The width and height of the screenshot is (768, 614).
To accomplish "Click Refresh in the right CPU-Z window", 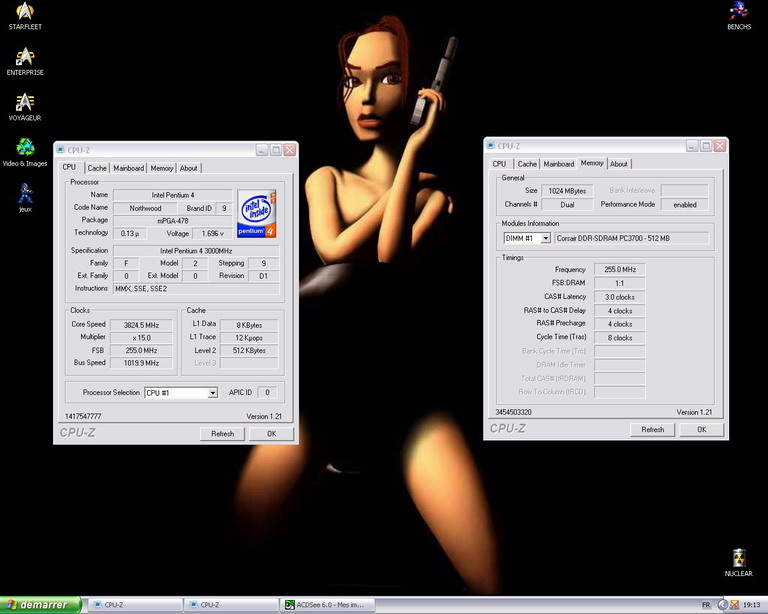I will [x=652, y=429].
